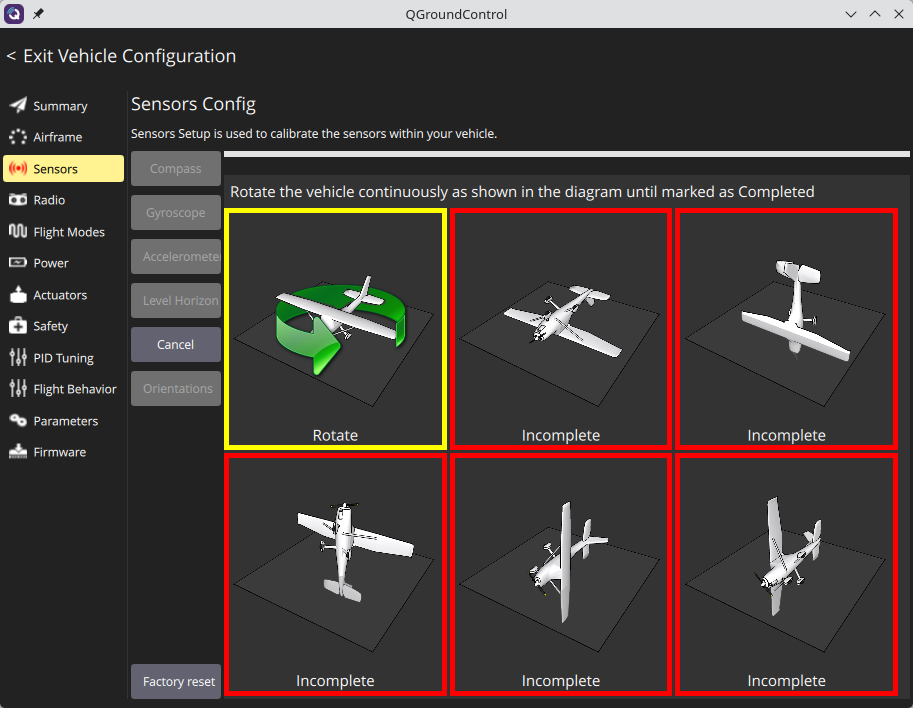Exit Vehicle Configuration using back link
Viewport: 913px width, 708px height.
[121, 56]
